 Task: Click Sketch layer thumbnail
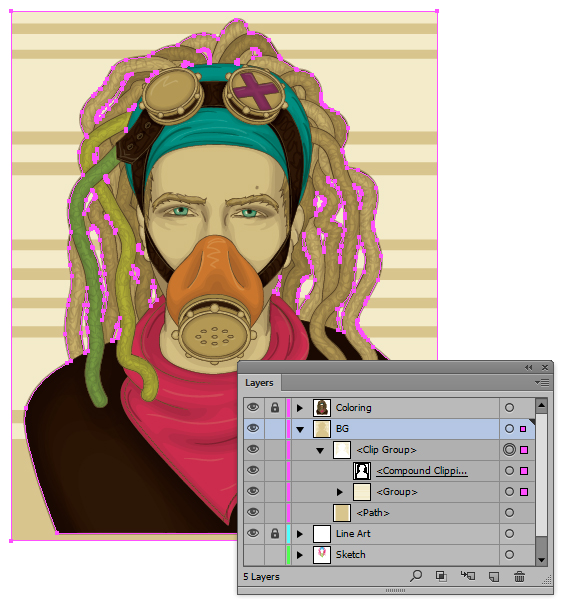point(321,554)
